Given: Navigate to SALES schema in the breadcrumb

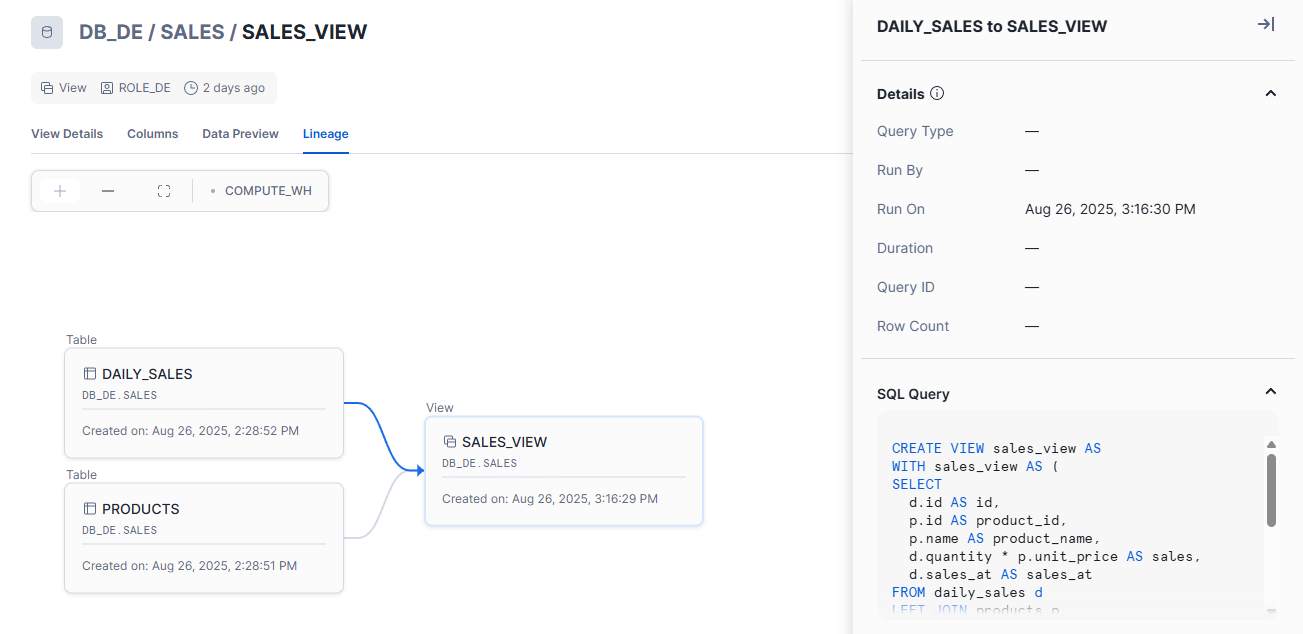Looking at the screenshot, I should coord(192,32).
